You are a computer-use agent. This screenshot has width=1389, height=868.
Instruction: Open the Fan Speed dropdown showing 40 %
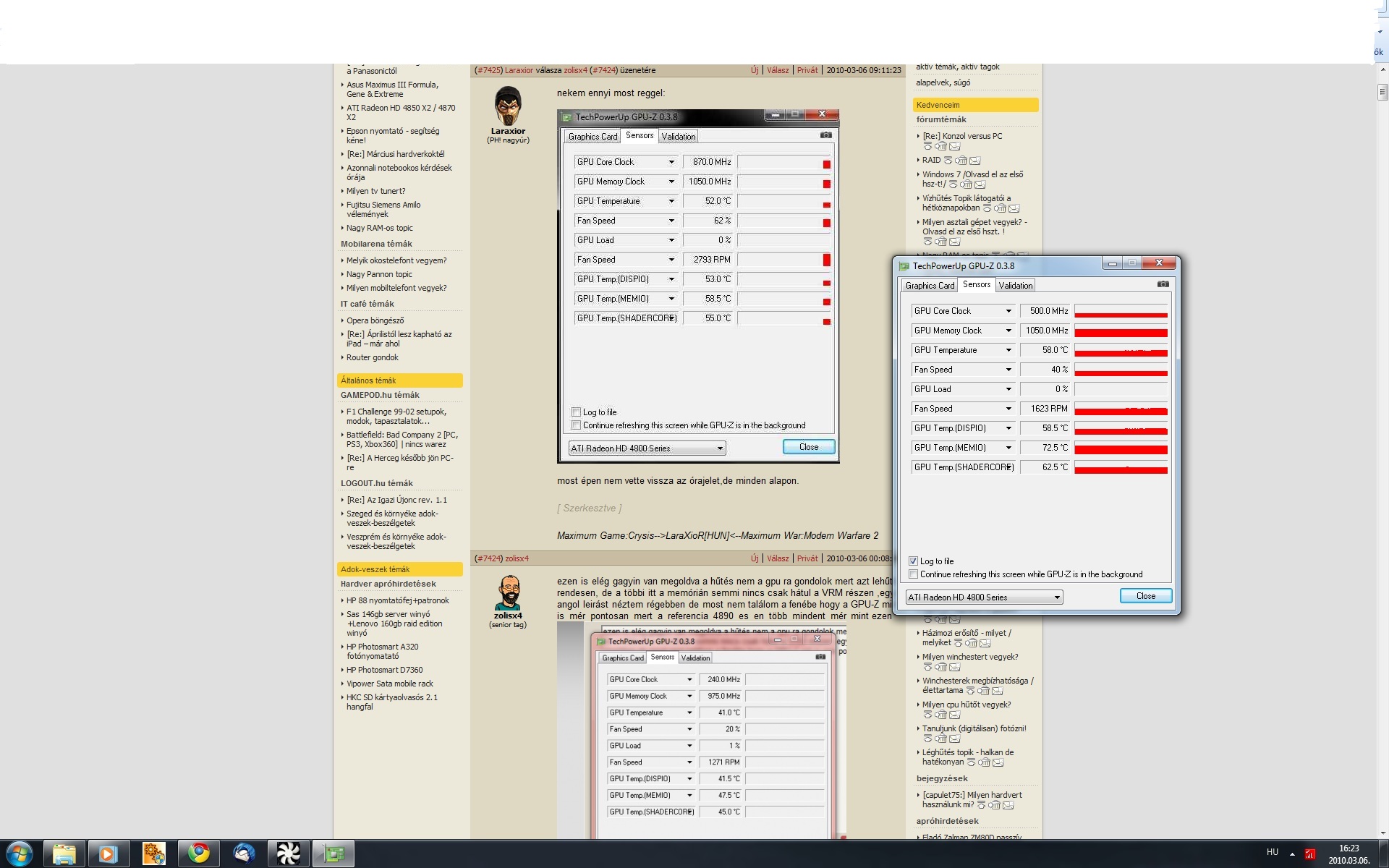pyautogui.click(x=963, y=370)
